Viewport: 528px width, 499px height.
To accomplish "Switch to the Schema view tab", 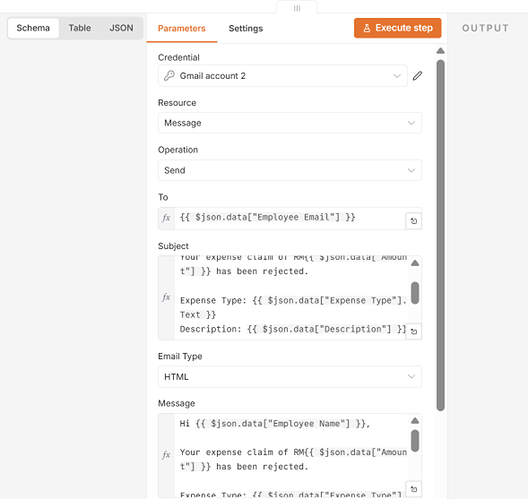I will (33, 28).
